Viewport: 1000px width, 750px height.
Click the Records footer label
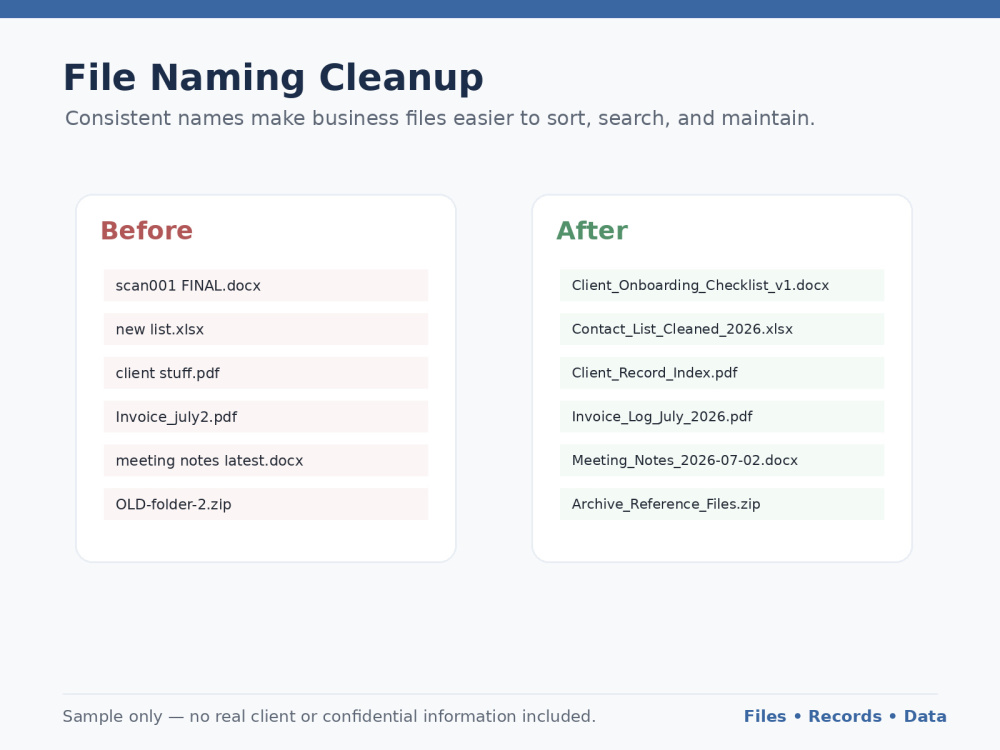[845, 716]
